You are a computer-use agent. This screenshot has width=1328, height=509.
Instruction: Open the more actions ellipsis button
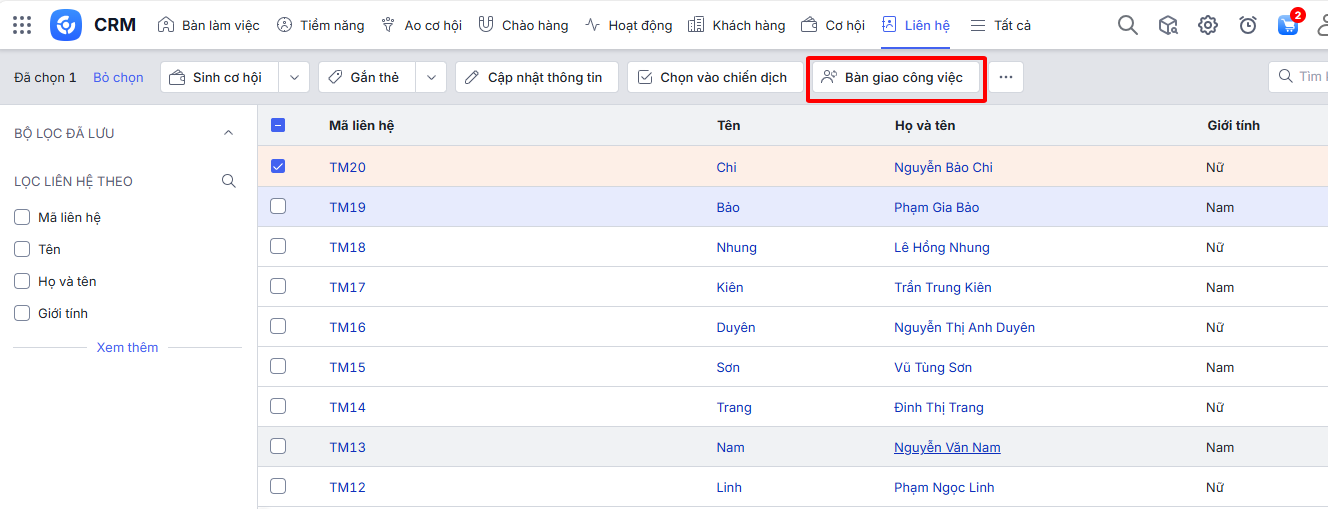coord(1006,77)
